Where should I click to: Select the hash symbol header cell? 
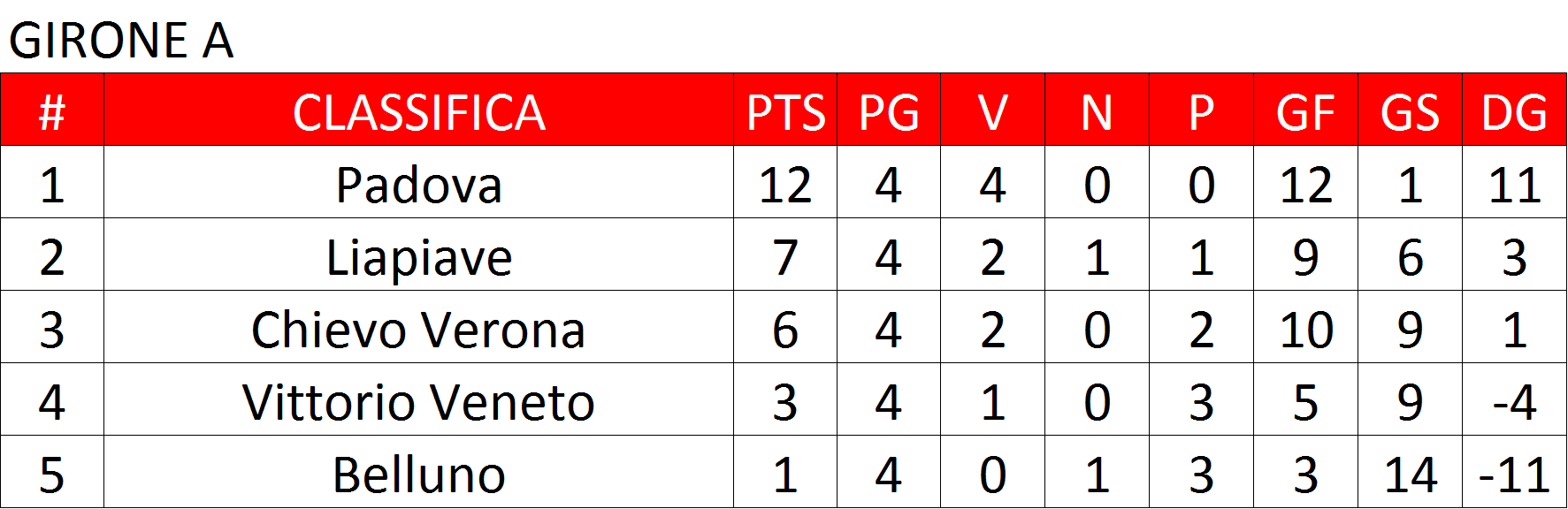pyautogui.click(x=52, y=110)
